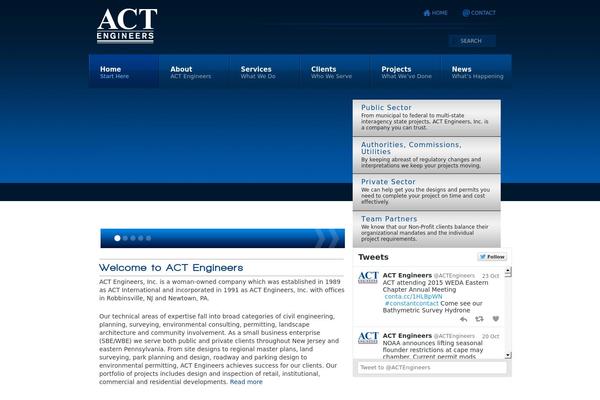Screen dimensions: 600x400
Task: Click the Tweet to @ACTEngineers field
Action: coord(432,367)
